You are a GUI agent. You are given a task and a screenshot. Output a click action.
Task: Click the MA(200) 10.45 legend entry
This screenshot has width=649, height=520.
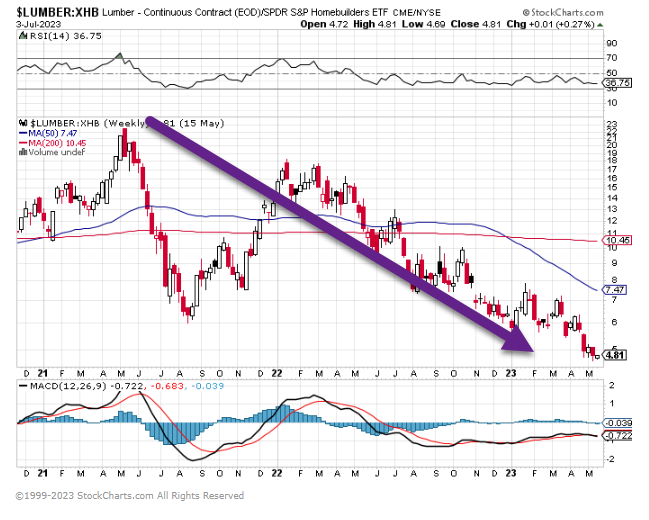(x=53, y=143)
